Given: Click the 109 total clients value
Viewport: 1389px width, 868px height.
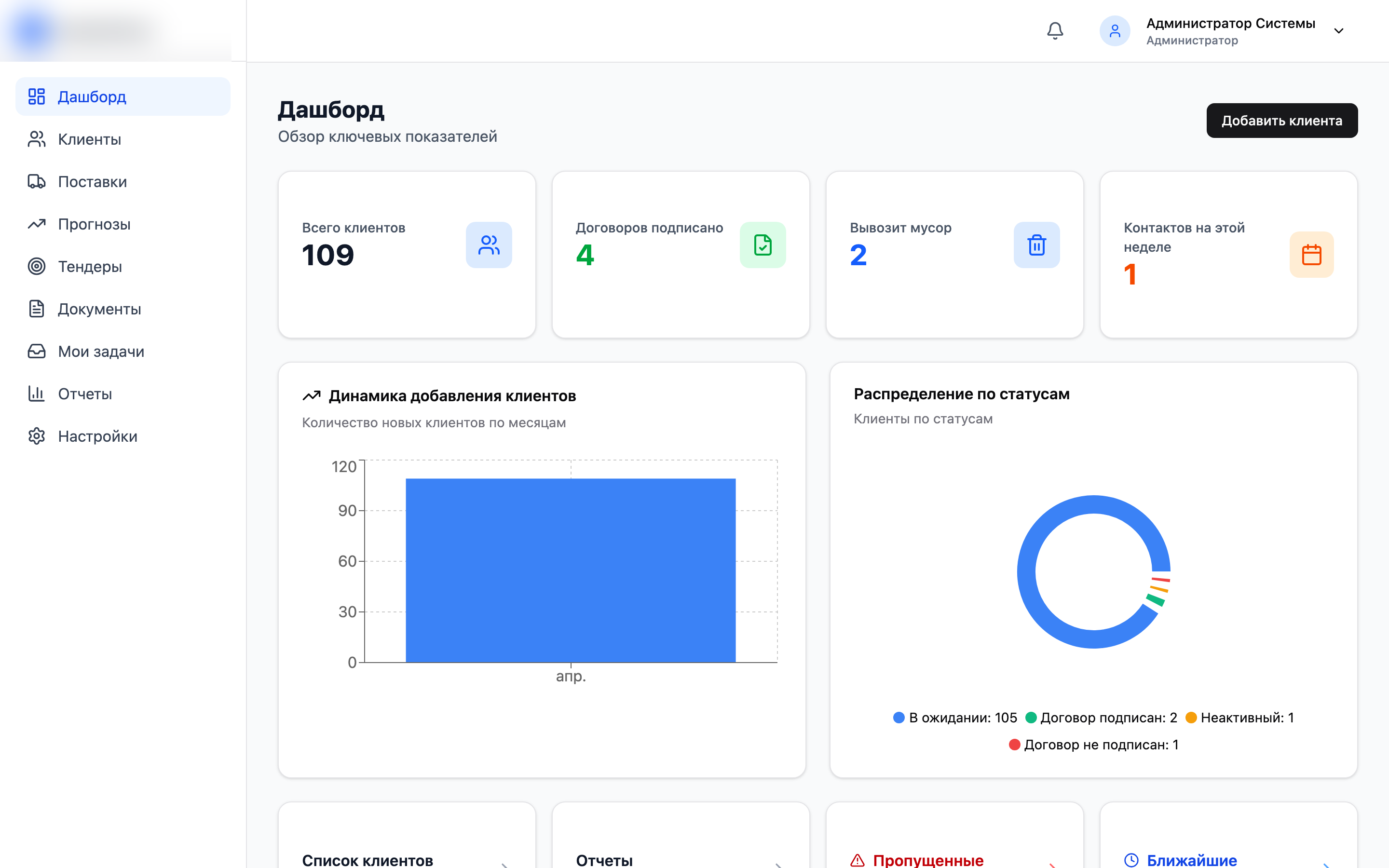Looking at the screenshot, I should 328,255.
